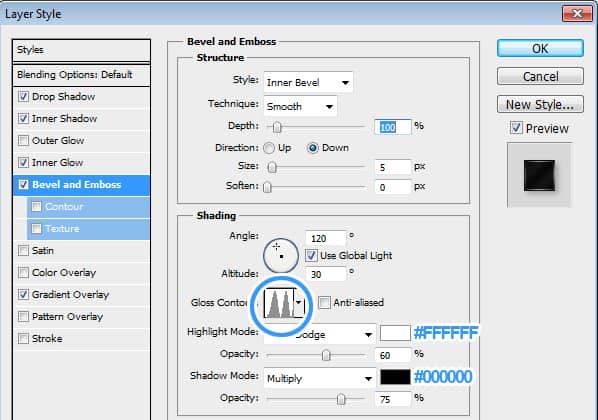Toggle the Anti-aliased checkbox

(x=325, y=303)
